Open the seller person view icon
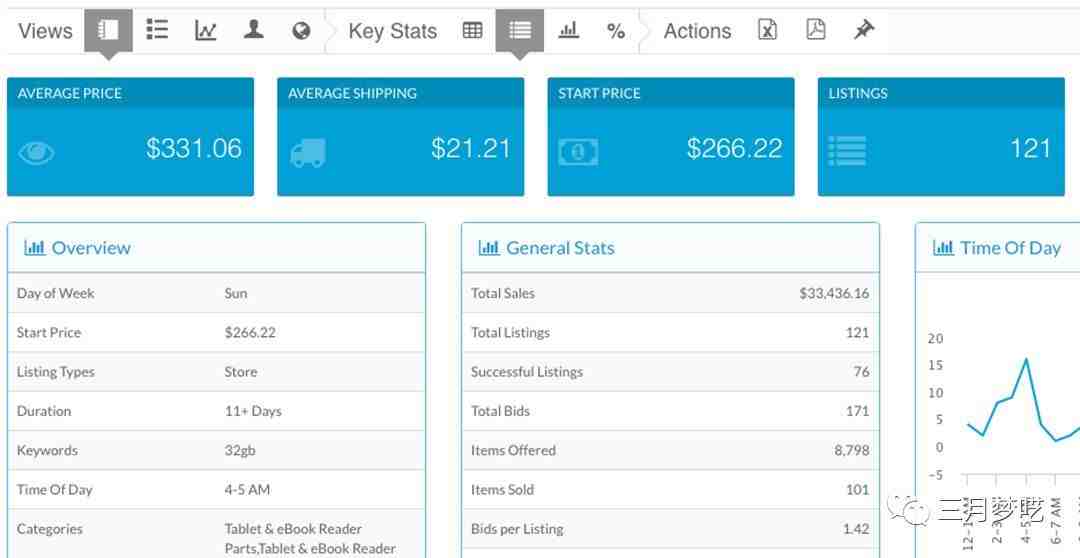Viewport: 1080px width, 558px height. click(x=253, y=30)
